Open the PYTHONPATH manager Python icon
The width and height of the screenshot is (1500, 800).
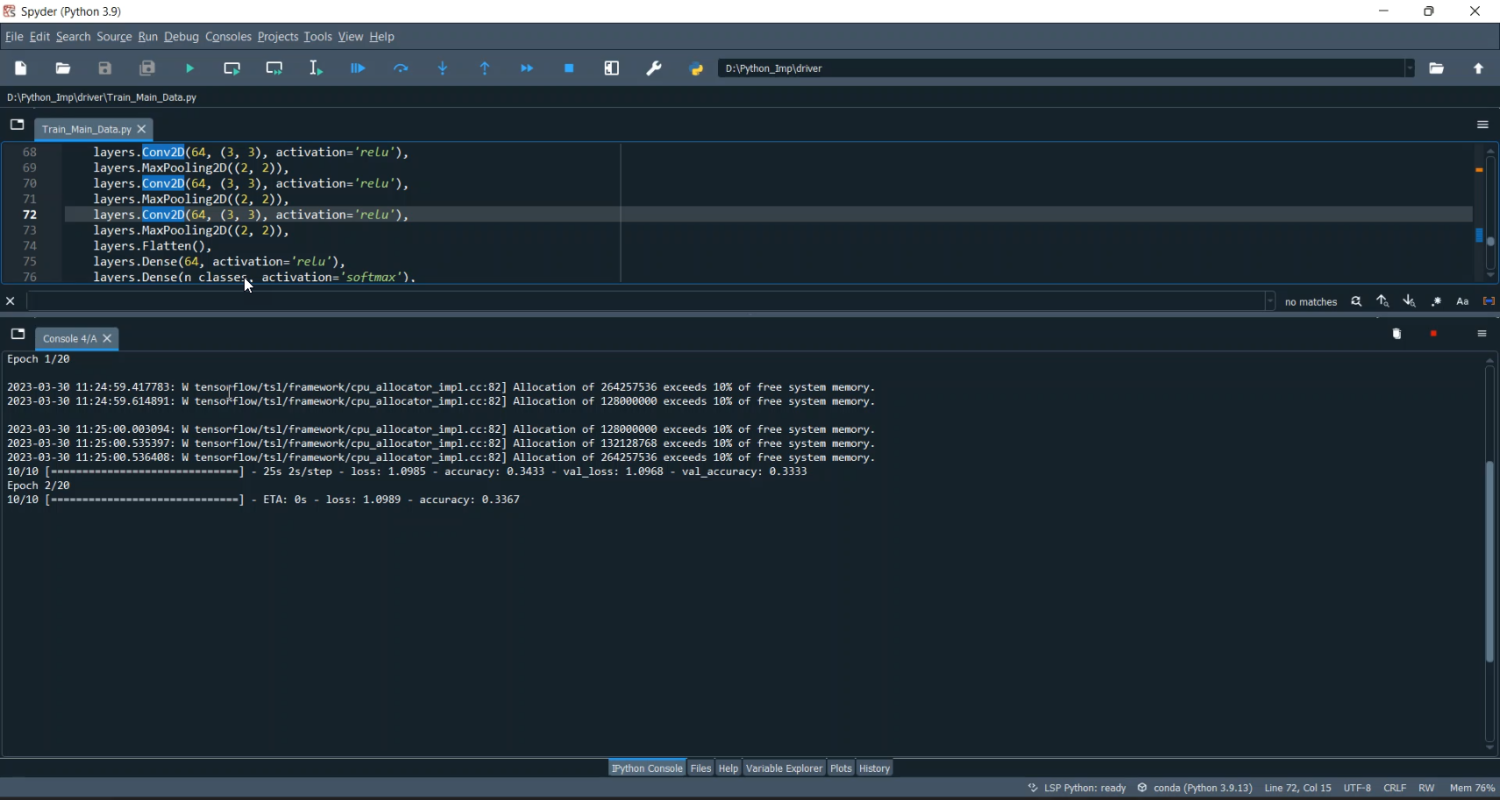[697, 69]
